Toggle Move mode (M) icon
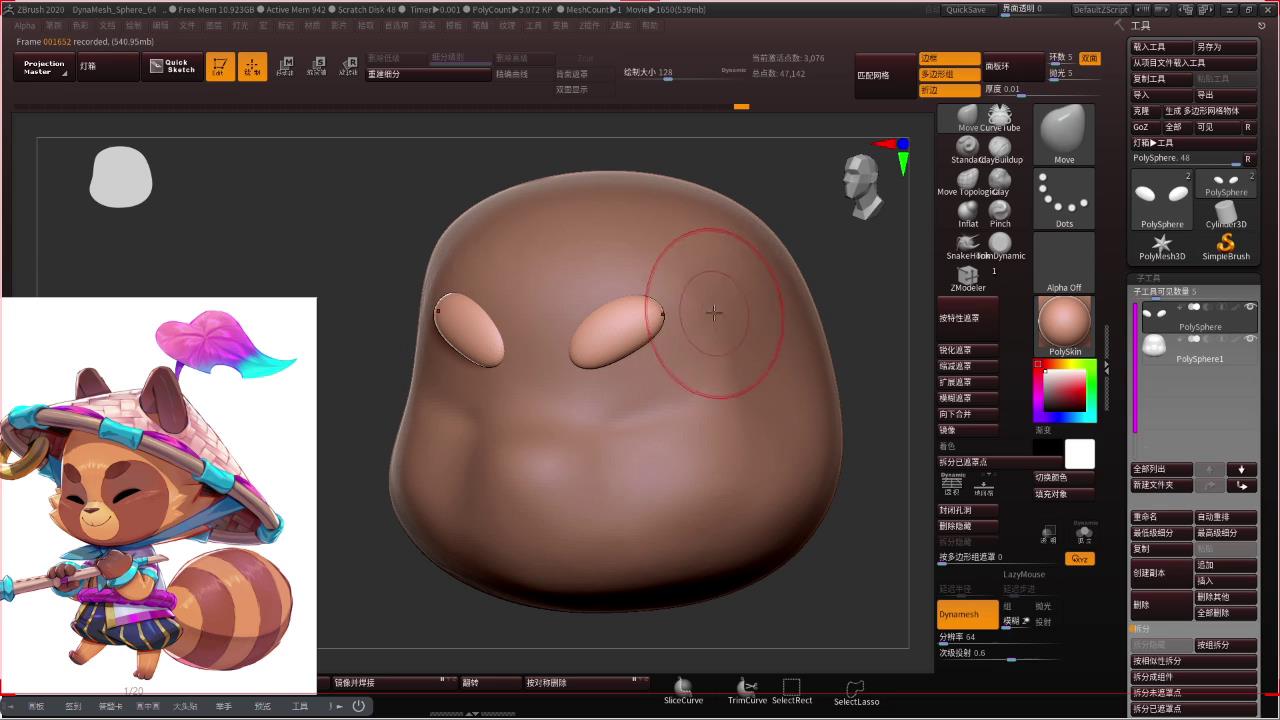Image resolution: width=1280 pixels, height=720 pixels. click(285, 67)
